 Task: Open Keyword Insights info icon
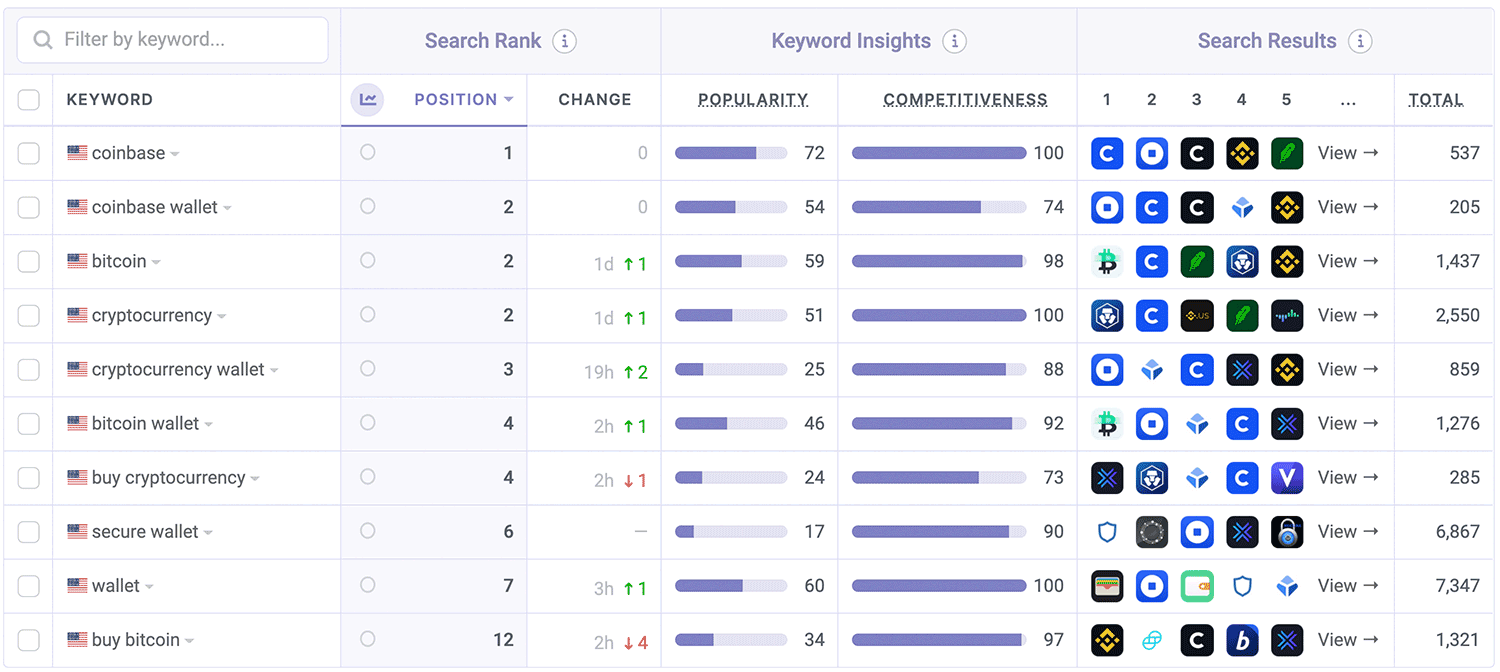point(955,41)
